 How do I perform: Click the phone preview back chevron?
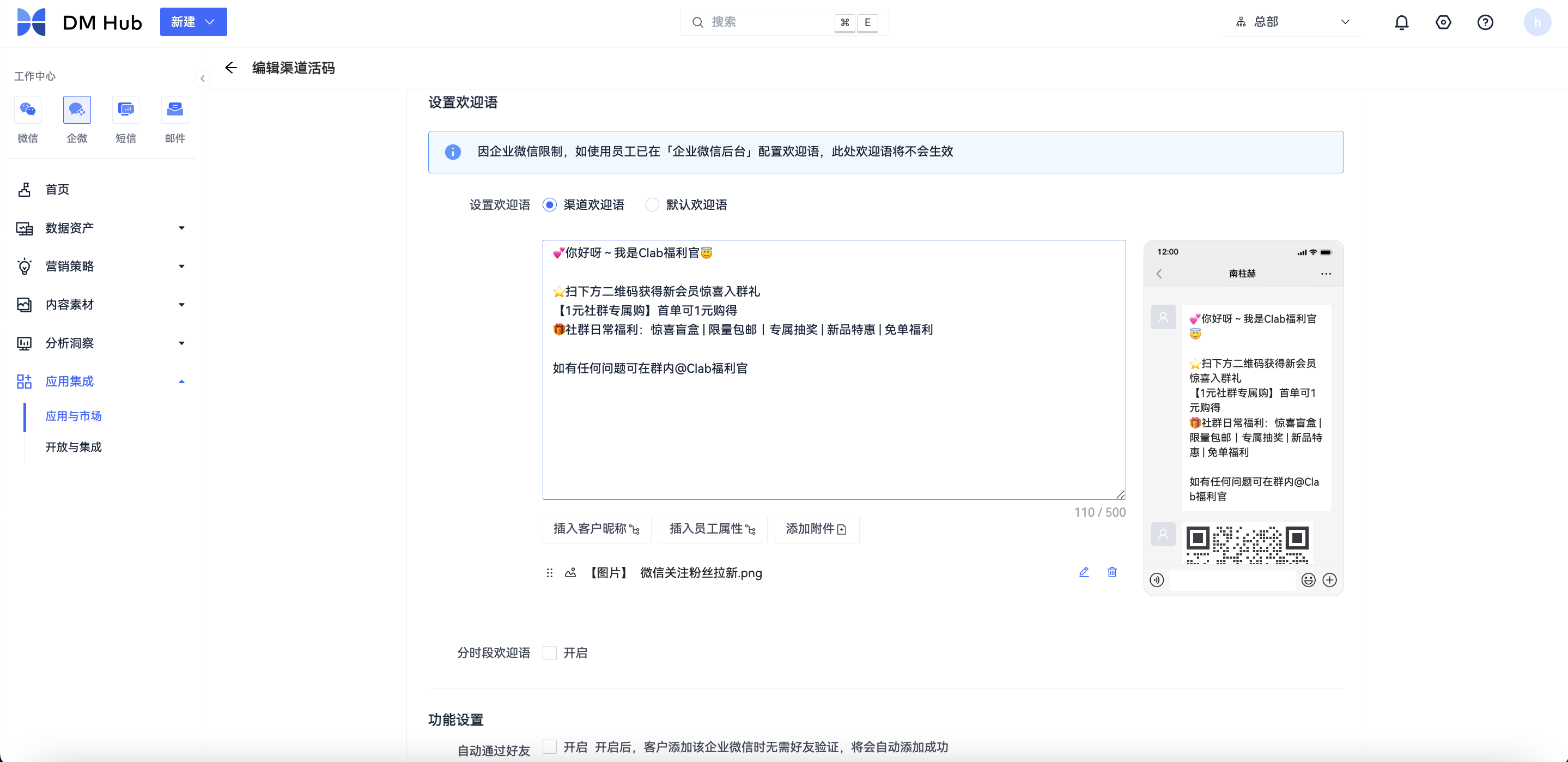pyautogui.click(x=1159, y=274)
